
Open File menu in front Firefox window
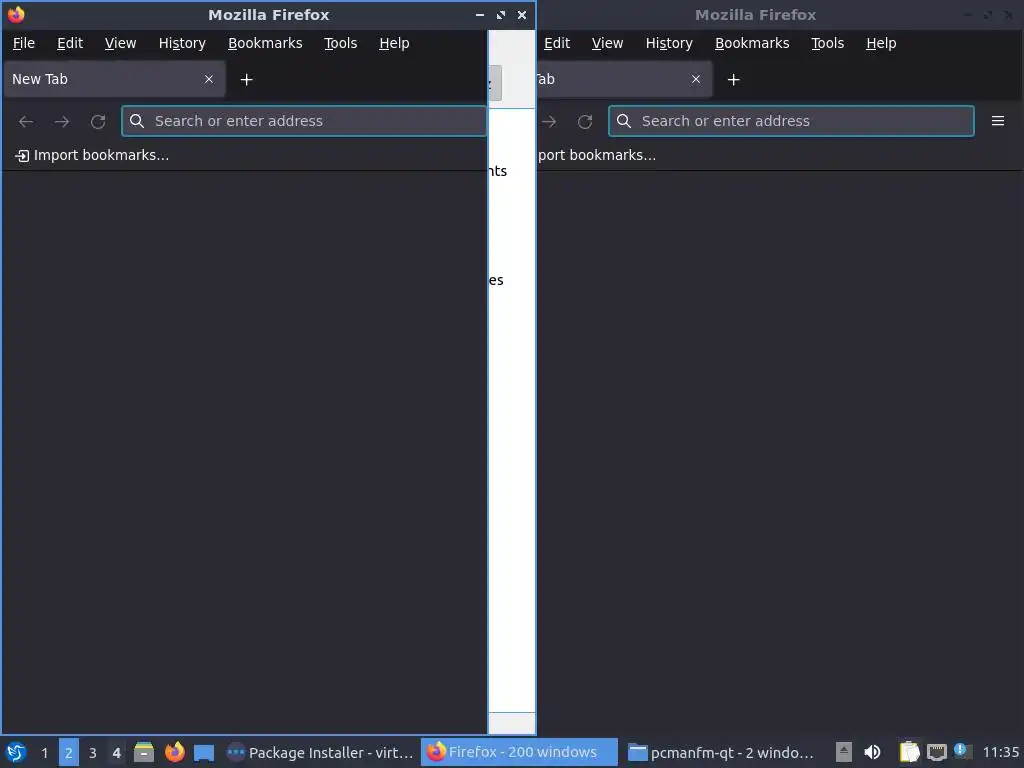point(24,43)
